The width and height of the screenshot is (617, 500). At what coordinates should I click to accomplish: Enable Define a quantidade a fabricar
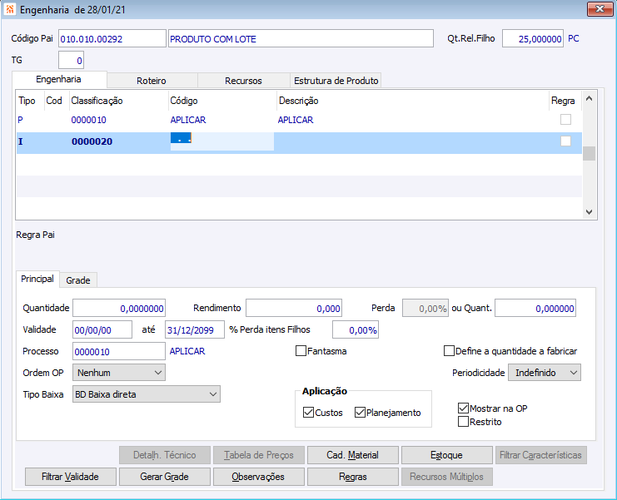tap(449, 351)
